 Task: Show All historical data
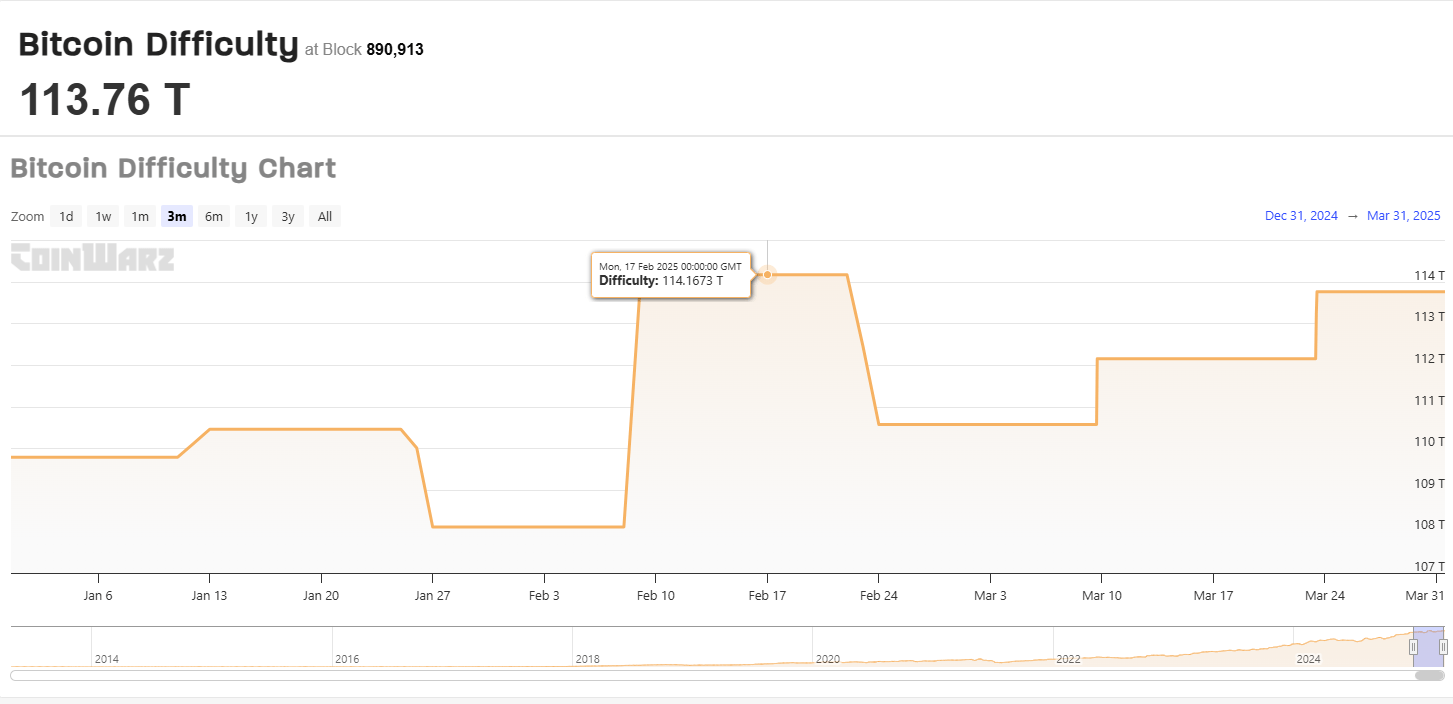[x=324, y=216]
